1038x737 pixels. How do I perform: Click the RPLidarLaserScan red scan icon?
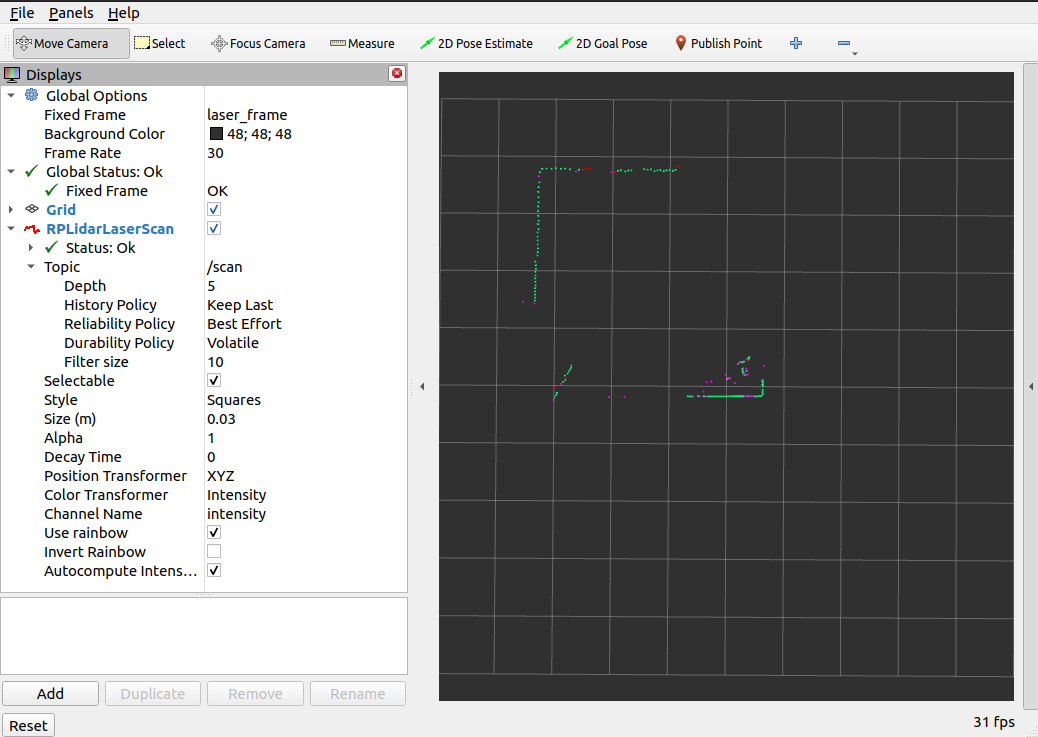point(32,229)
